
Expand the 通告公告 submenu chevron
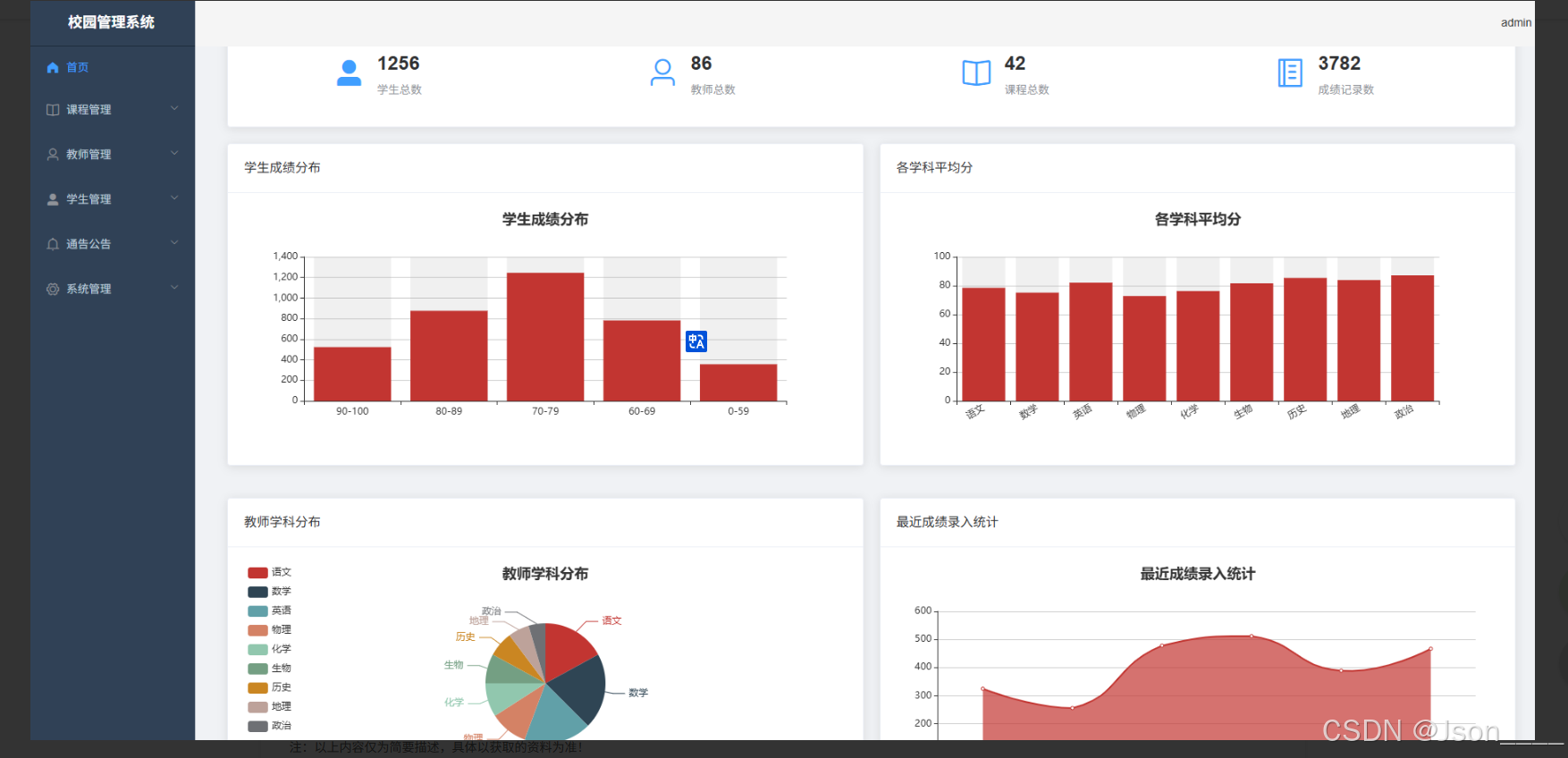[174, 243]
